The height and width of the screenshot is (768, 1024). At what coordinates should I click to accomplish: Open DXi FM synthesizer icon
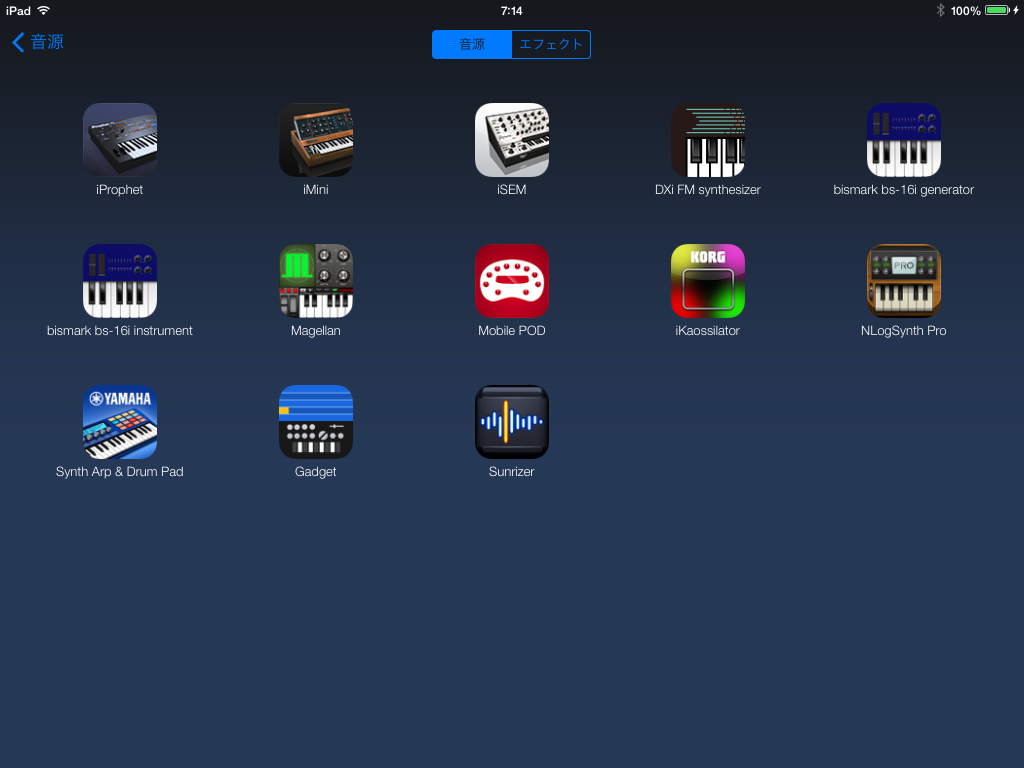(x=707, y=140)
